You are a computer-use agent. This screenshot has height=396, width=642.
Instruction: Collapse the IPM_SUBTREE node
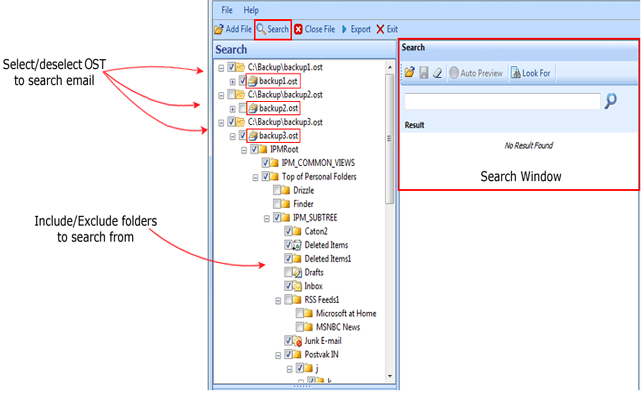click(267, 219)
